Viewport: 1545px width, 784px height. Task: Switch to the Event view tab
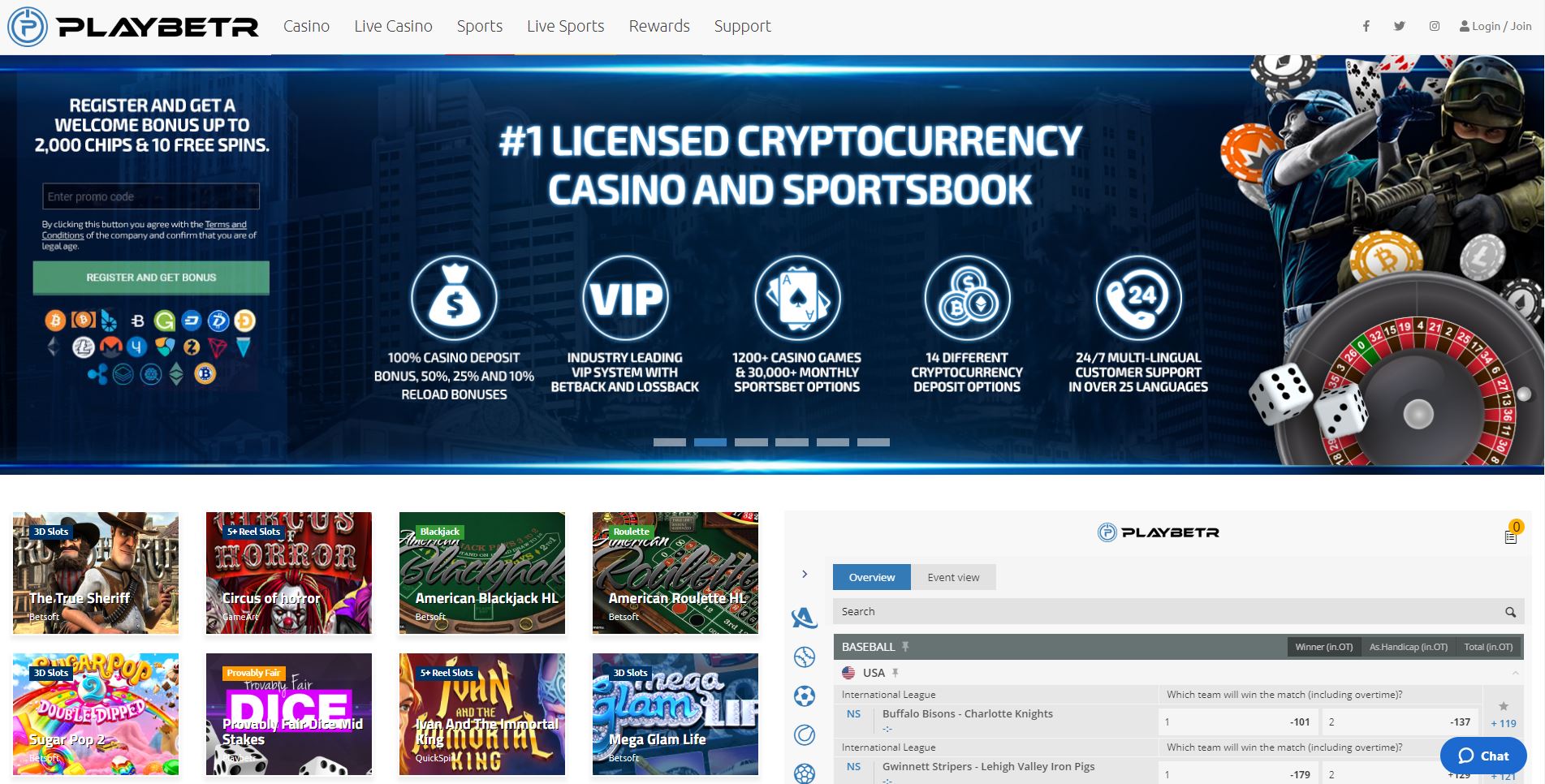pos(953,577)
